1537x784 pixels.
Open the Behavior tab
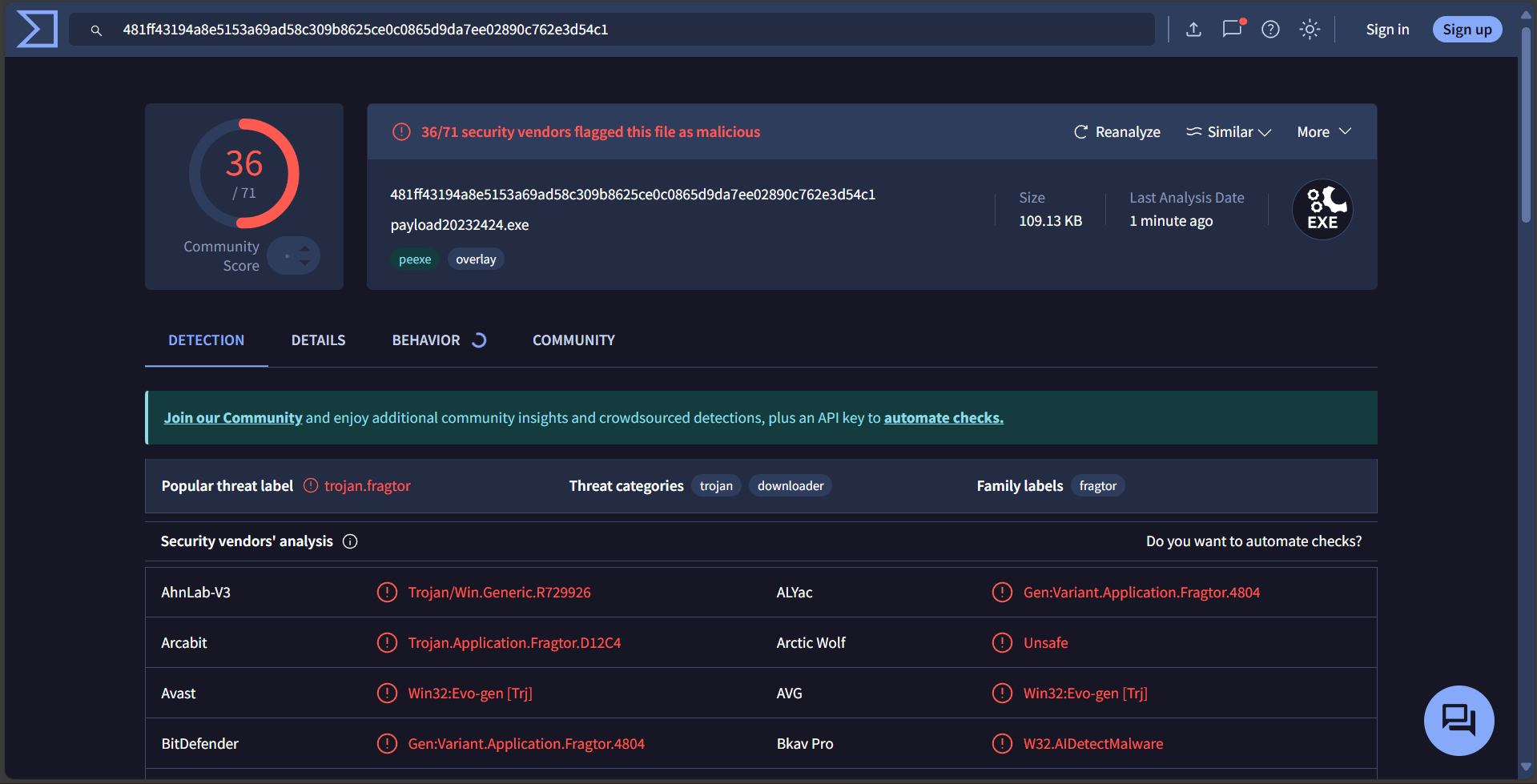tap(427, 340)
